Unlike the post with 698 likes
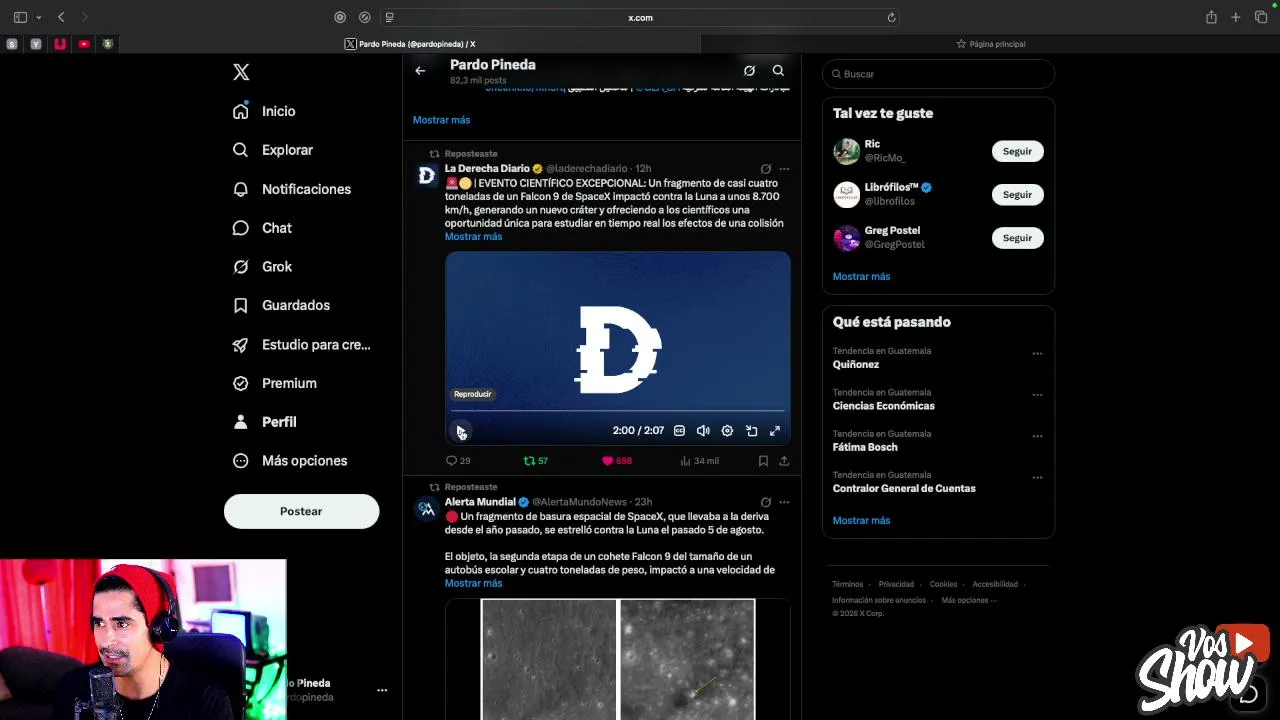Screen dimensions: 1280x720 click(x=617, y=461)
